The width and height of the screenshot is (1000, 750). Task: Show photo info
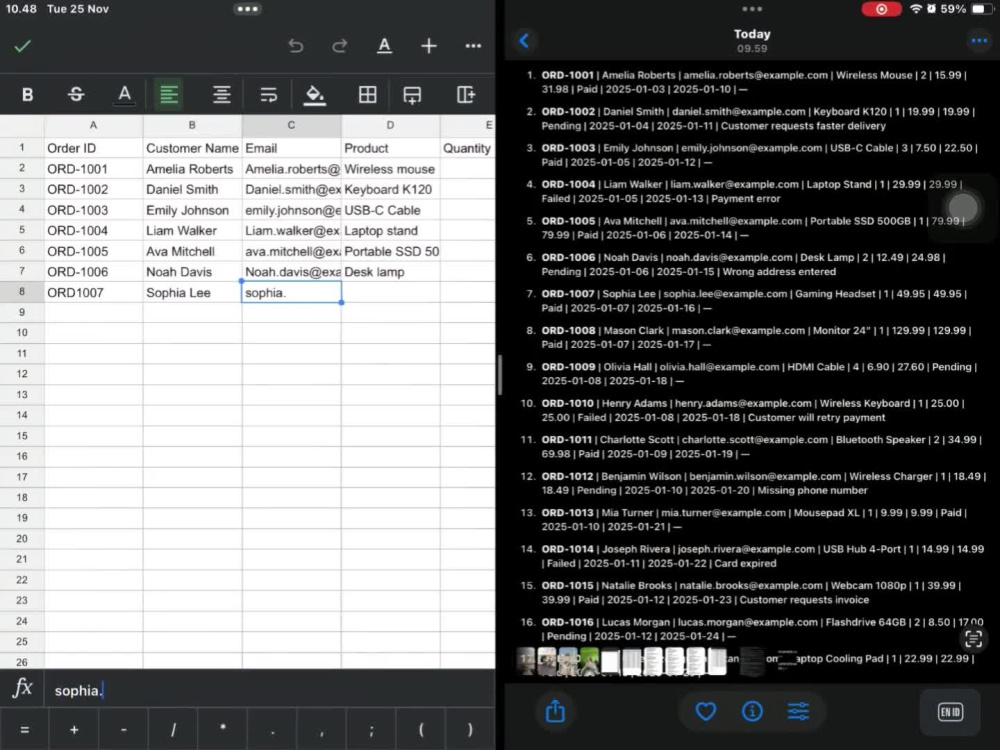(x=752, y=711)
